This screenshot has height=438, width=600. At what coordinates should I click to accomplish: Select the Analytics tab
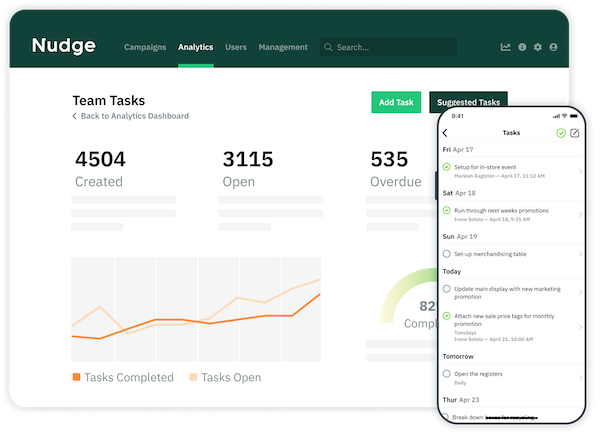coord(196,47)
